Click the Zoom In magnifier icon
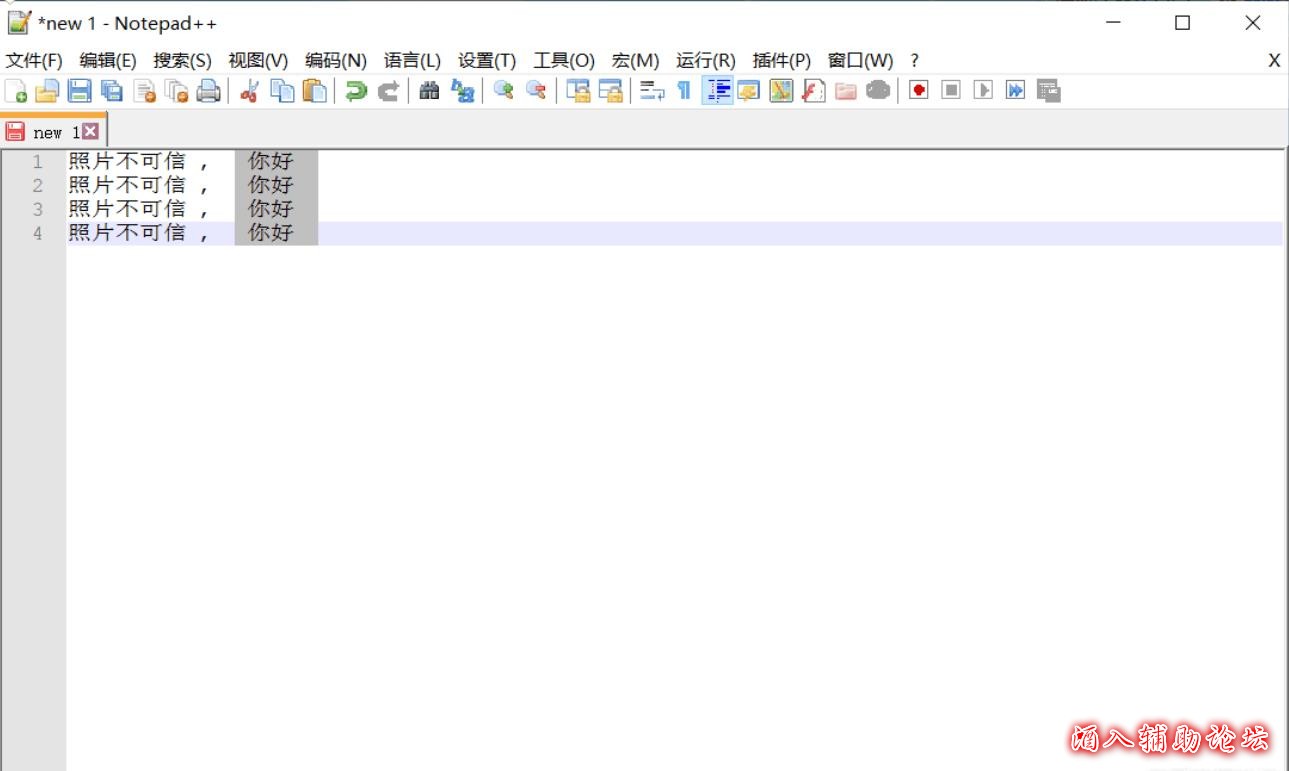This screenshot has width=1289, height=771. pos(503,91)
